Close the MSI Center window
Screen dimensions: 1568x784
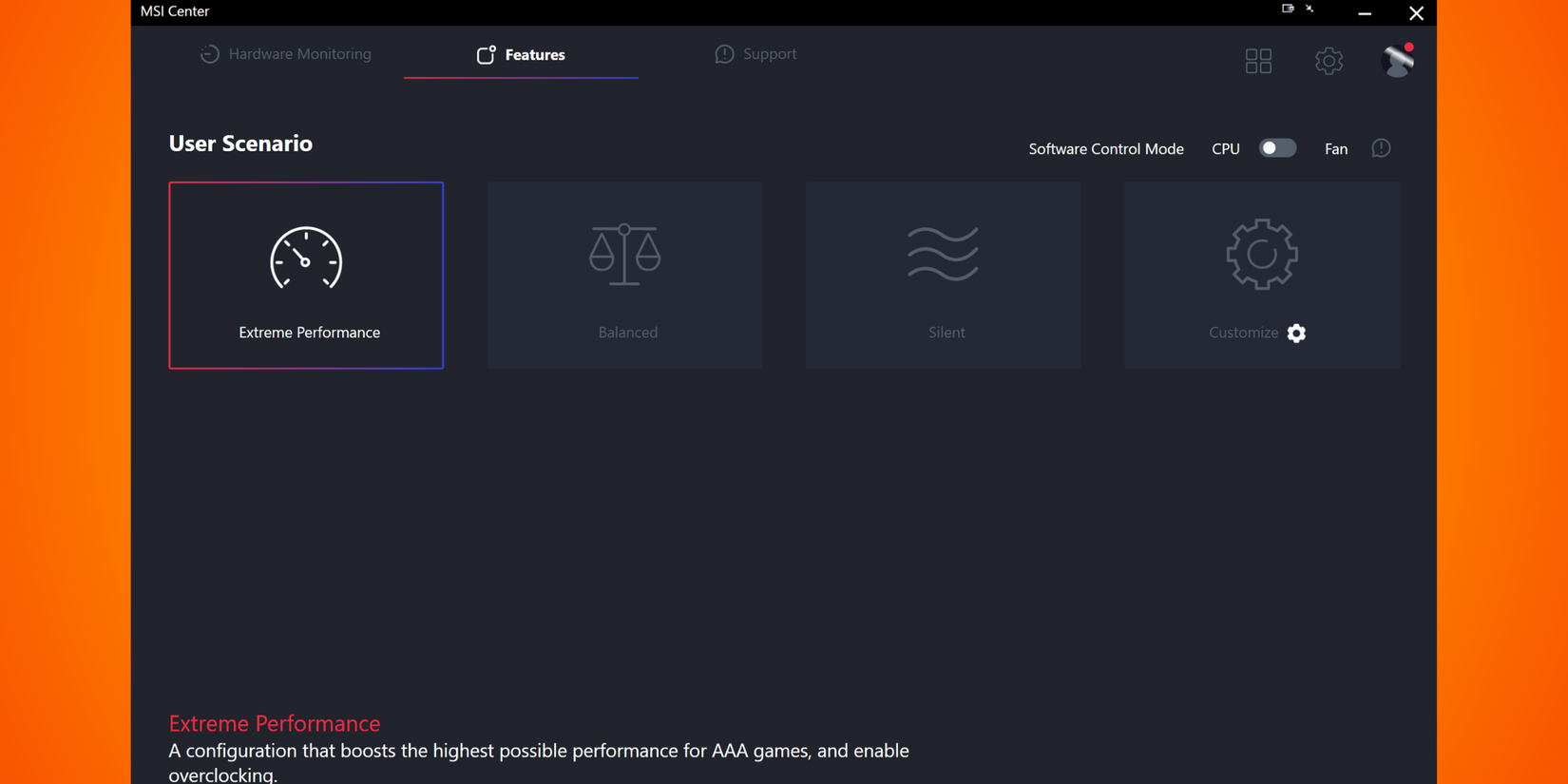coord(1416,13)
